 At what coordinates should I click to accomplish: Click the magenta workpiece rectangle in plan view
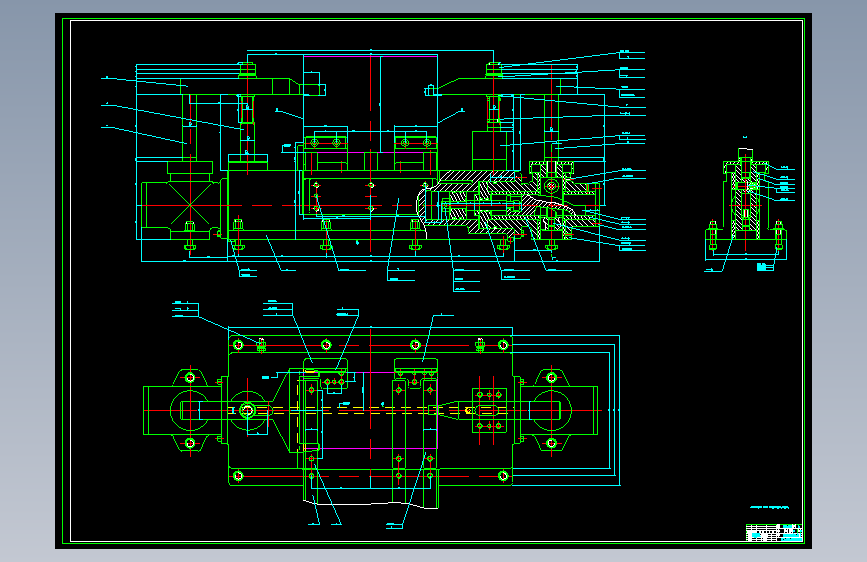coord(370,410)
